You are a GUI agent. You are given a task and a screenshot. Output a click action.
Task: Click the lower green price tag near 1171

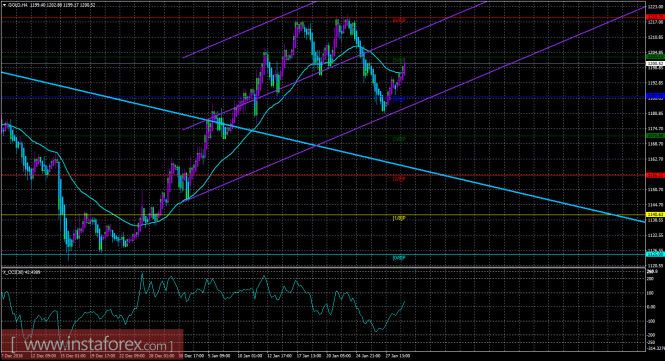tap(655, 135)
